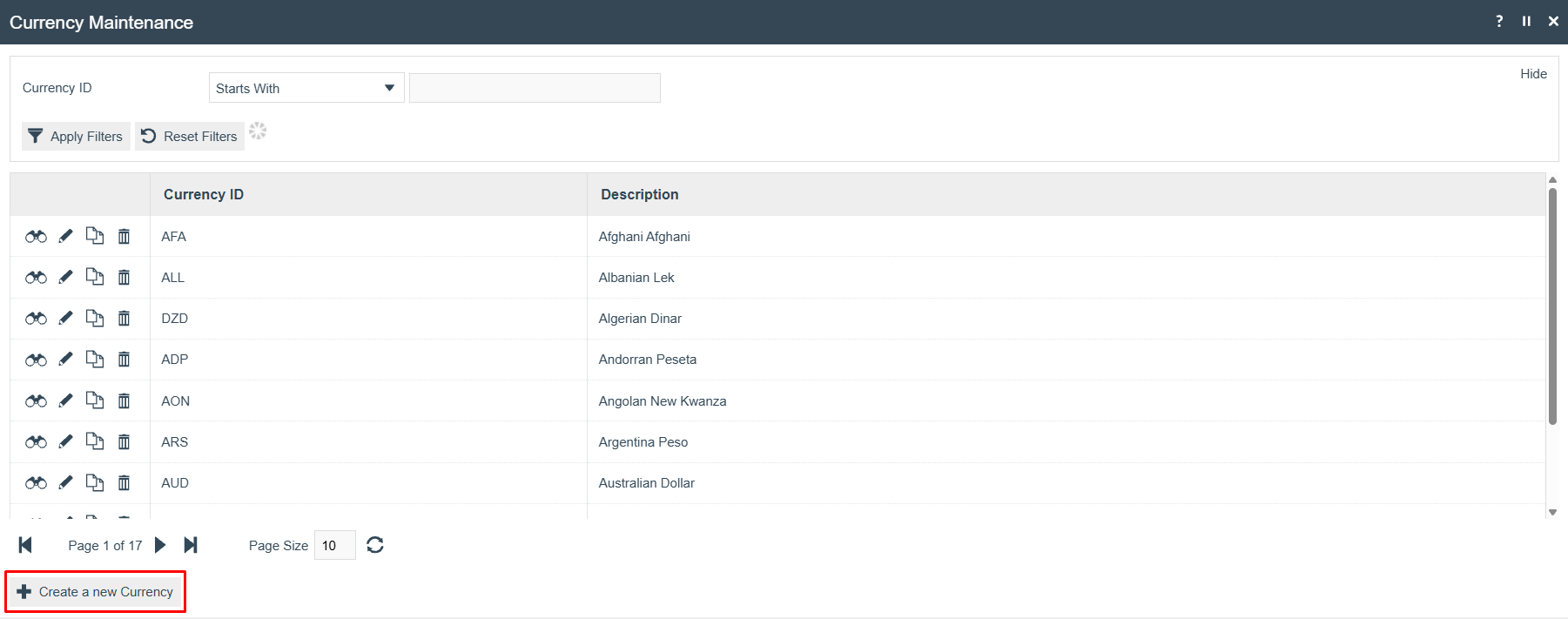This screenshot has height=619, width=1568.
Task: Click the pause icon in title bar
Action: pos(1526,21)
